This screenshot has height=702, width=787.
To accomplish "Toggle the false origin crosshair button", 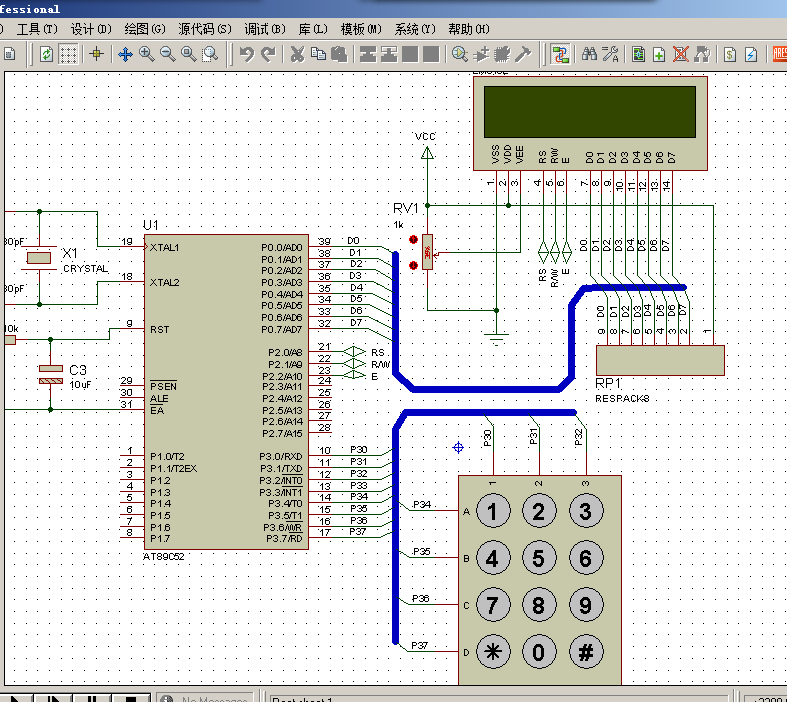I will (x=96, y=54).
